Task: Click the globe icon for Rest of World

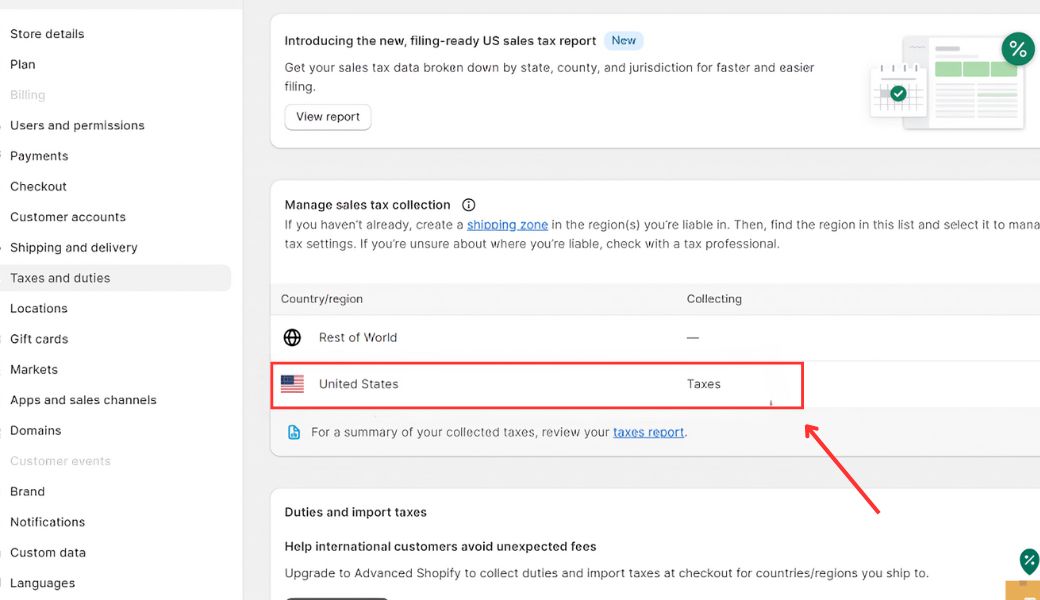Action: pyautogui.click(x=292, y=337)
